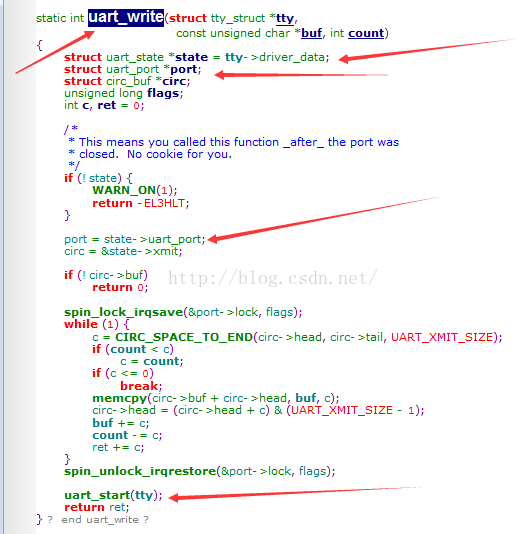The height and width of the screenshot is (534, 529).
Task: Click the CIRC_SPACE_TO_END macro
Action: [184, 337]
